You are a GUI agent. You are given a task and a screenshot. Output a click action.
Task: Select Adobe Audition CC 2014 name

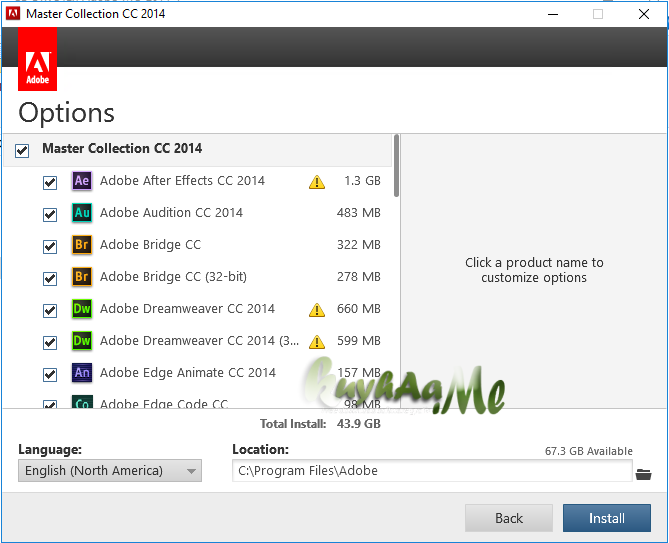[171, 212]
